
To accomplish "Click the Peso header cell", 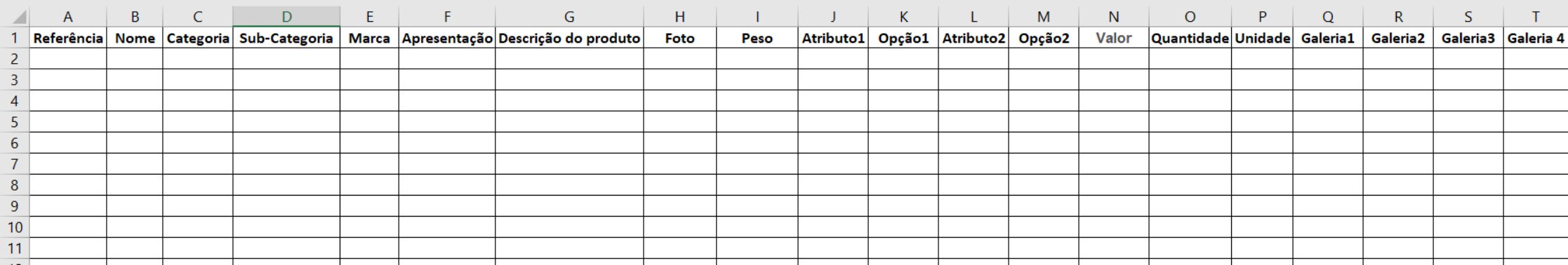I will (x=757, y=39).
